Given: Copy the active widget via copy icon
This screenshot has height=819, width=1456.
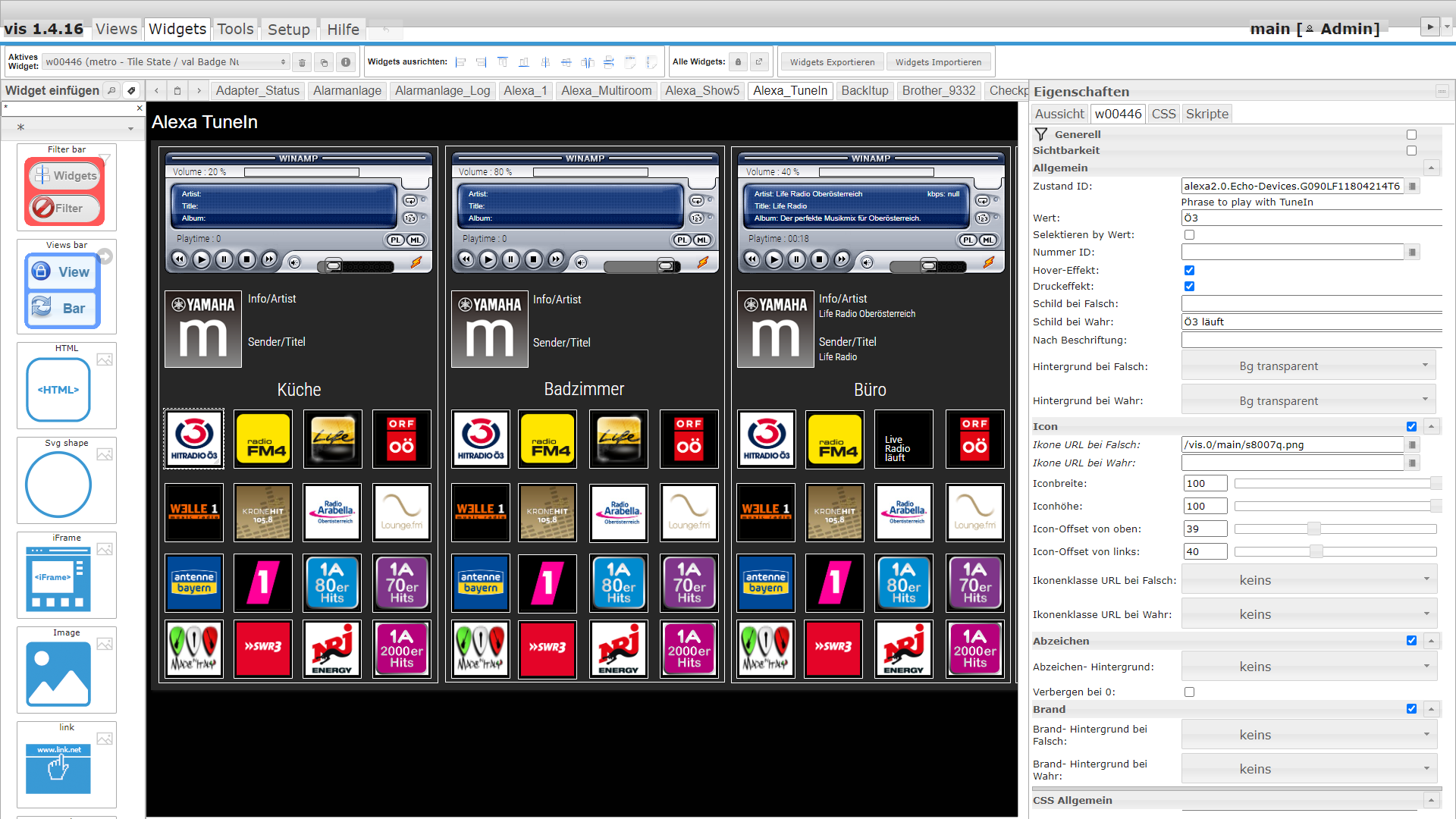Looking at the screenshot, I should [x=324, y=62].
